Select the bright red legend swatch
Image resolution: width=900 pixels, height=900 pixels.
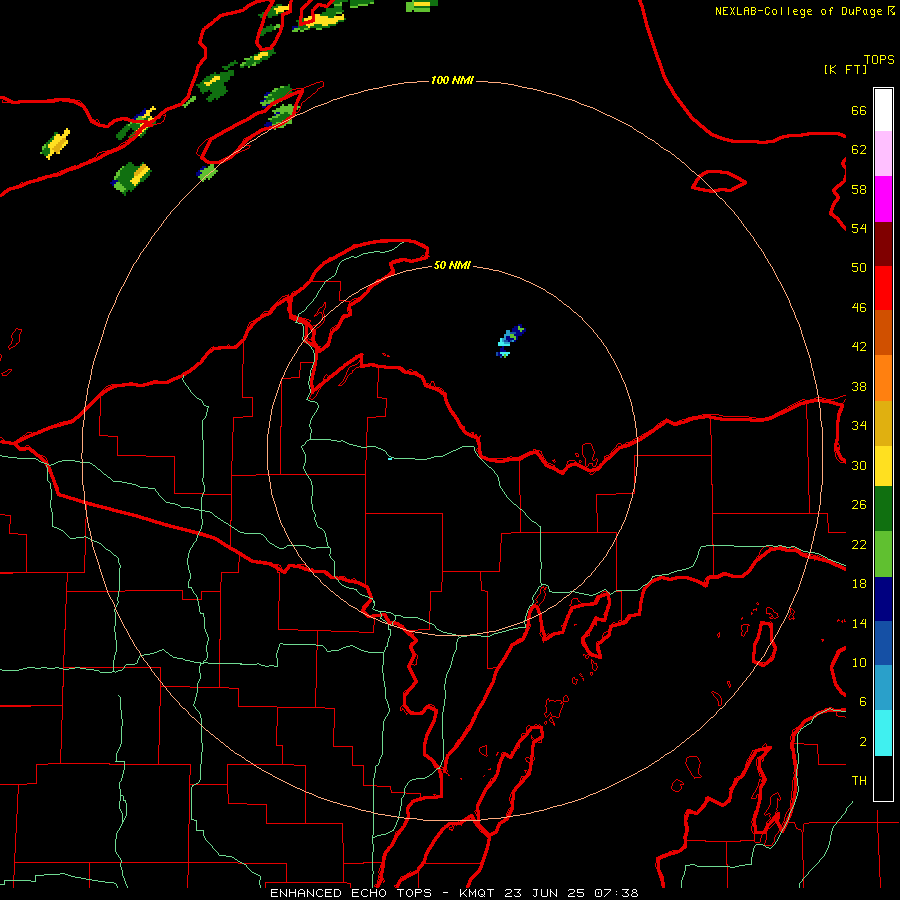click(883, 288)
